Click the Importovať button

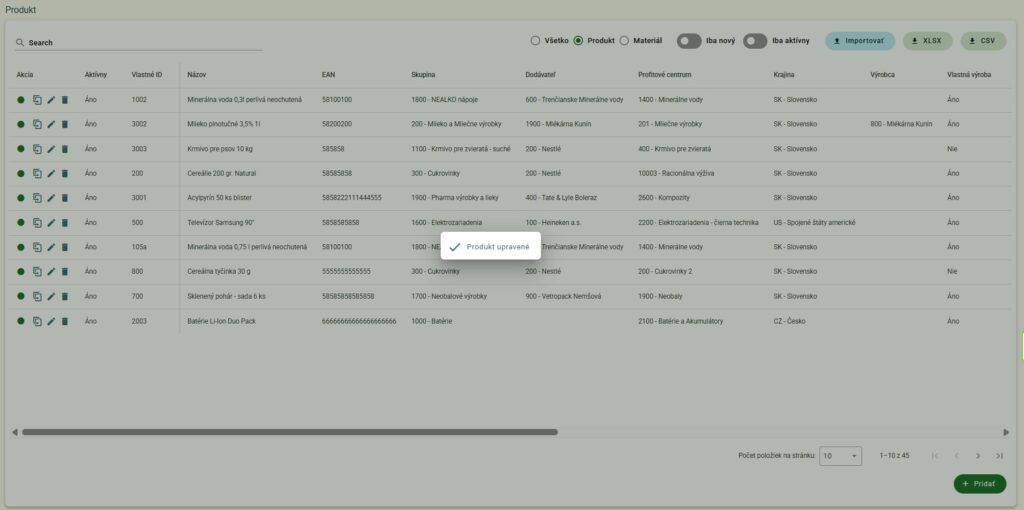860,41
